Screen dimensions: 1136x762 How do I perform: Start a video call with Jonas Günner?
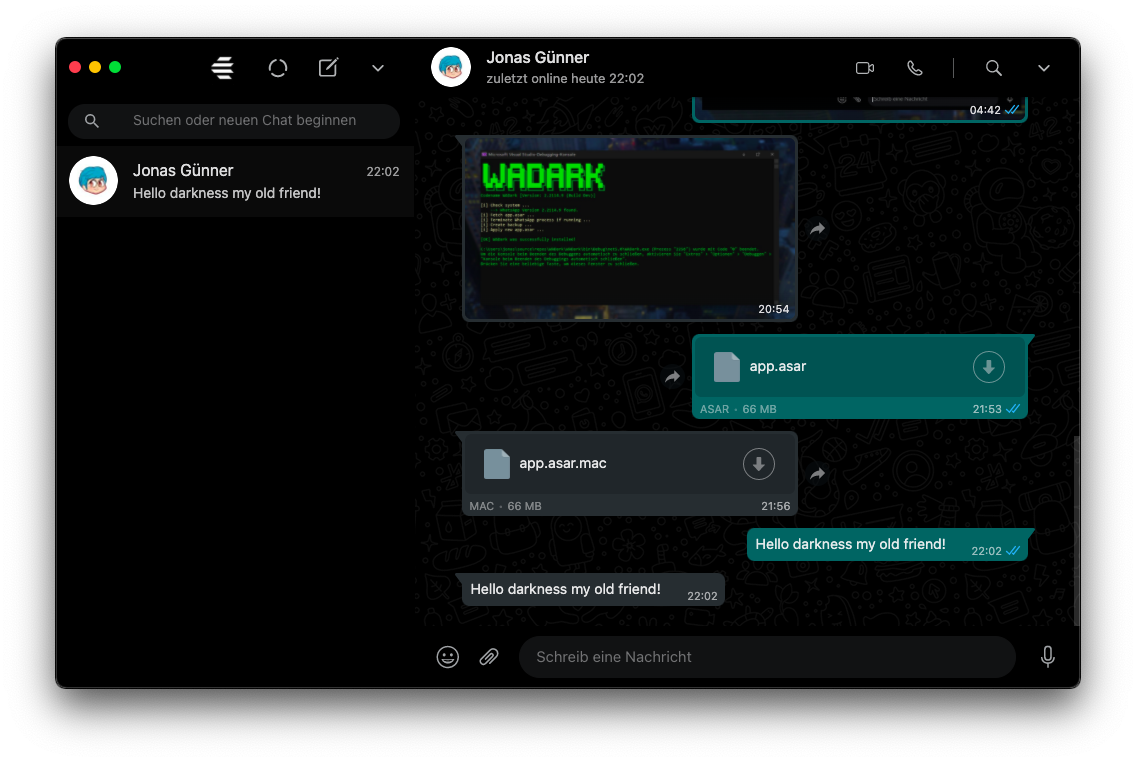pos(864,67)
